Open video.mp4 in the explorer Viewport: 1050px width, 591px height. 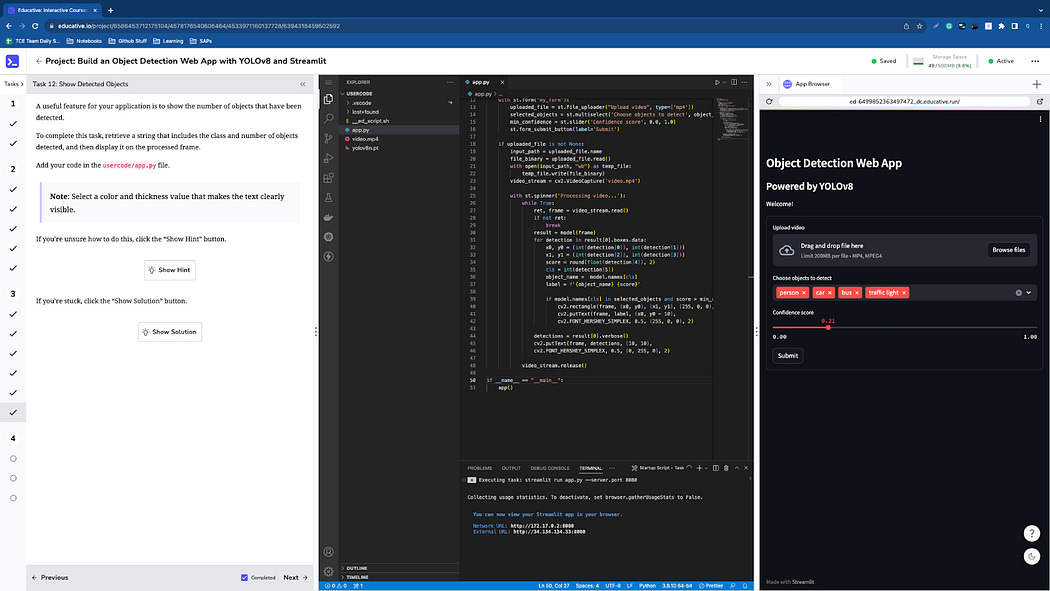tap(365, 139)
